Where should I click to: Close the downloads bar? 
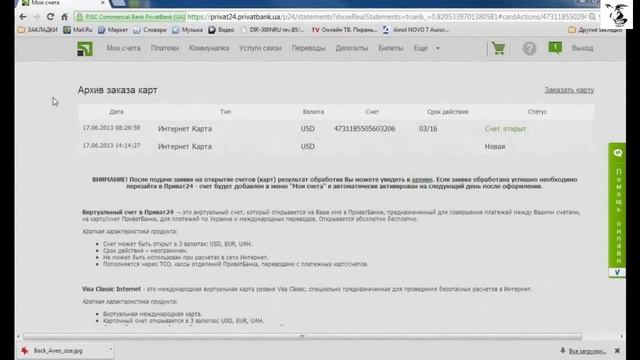[x=617, y=351]
